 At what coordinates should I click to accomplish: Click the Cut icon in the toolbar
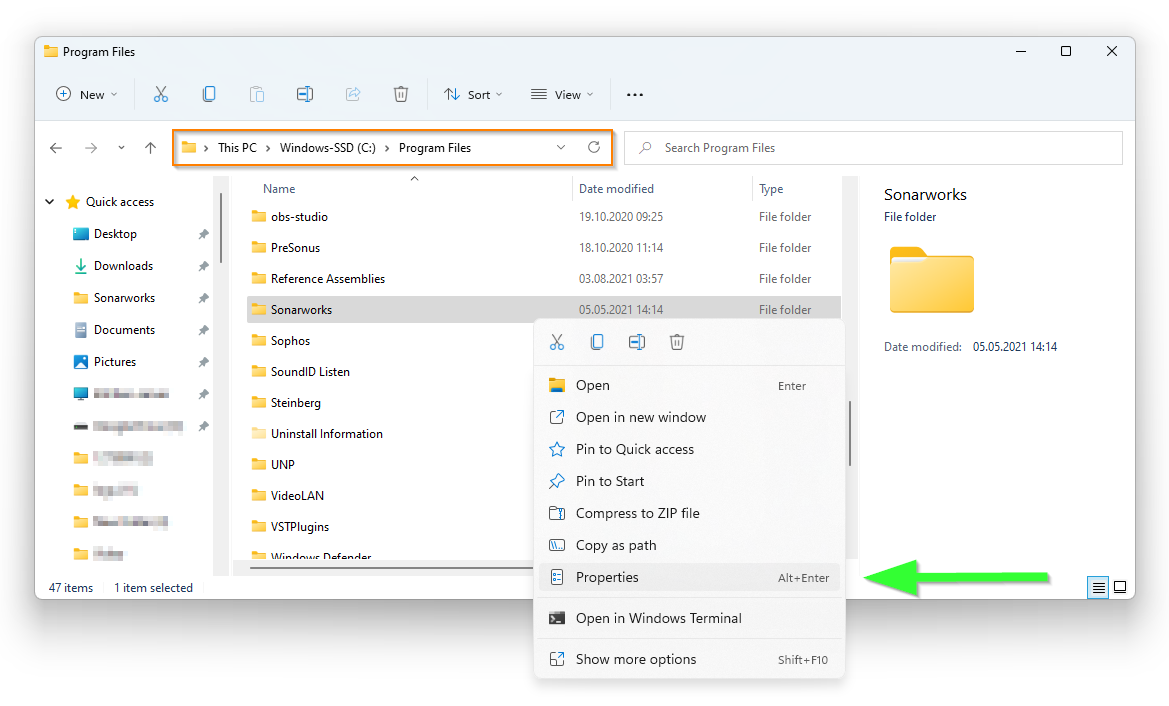pyautogui.click(x=160, y=95)
